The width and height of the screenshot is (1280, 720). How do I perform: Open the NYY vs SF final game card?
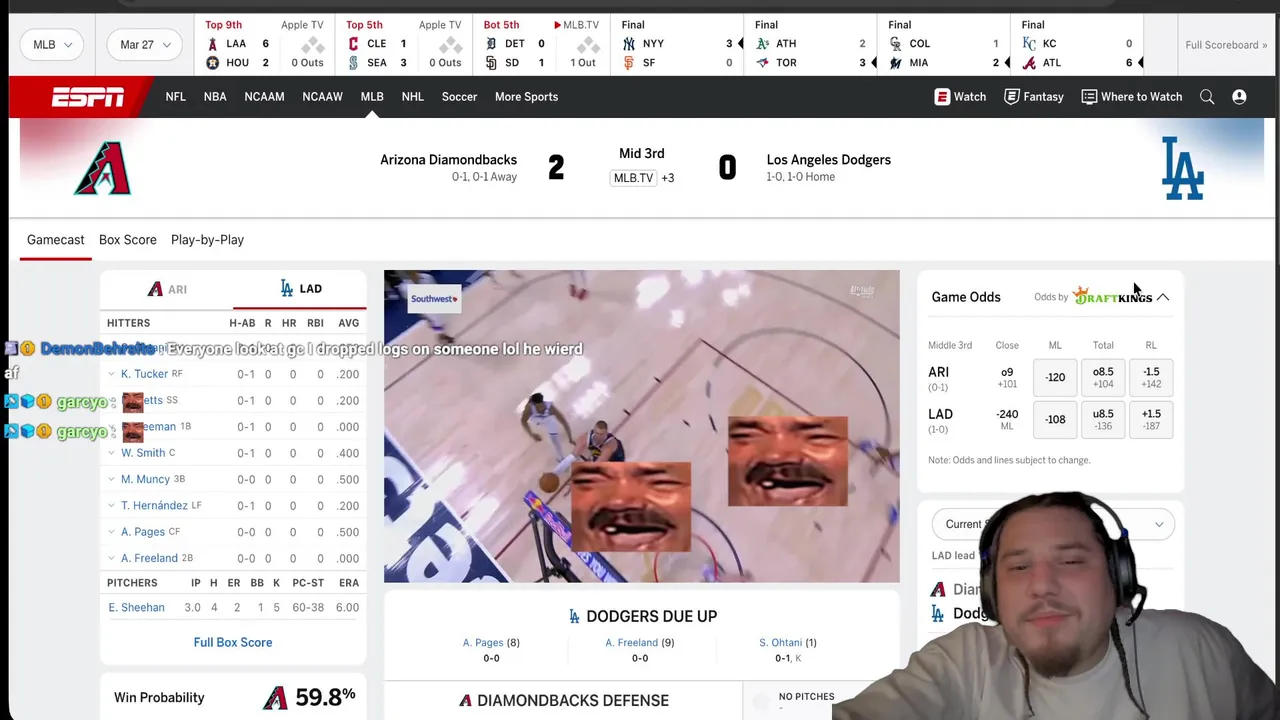point(677,45)
